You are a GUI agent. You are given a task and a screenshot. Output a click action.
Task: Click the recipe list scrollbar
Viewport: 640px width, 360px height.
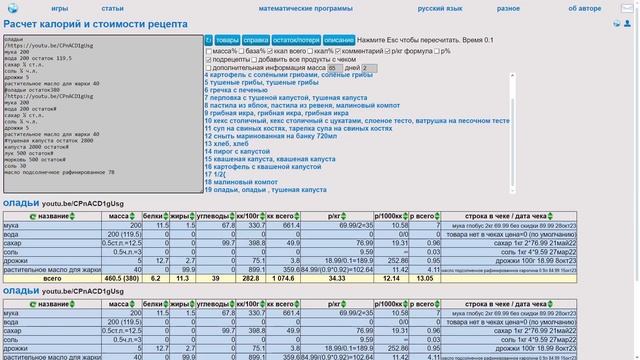click(513, 133)
